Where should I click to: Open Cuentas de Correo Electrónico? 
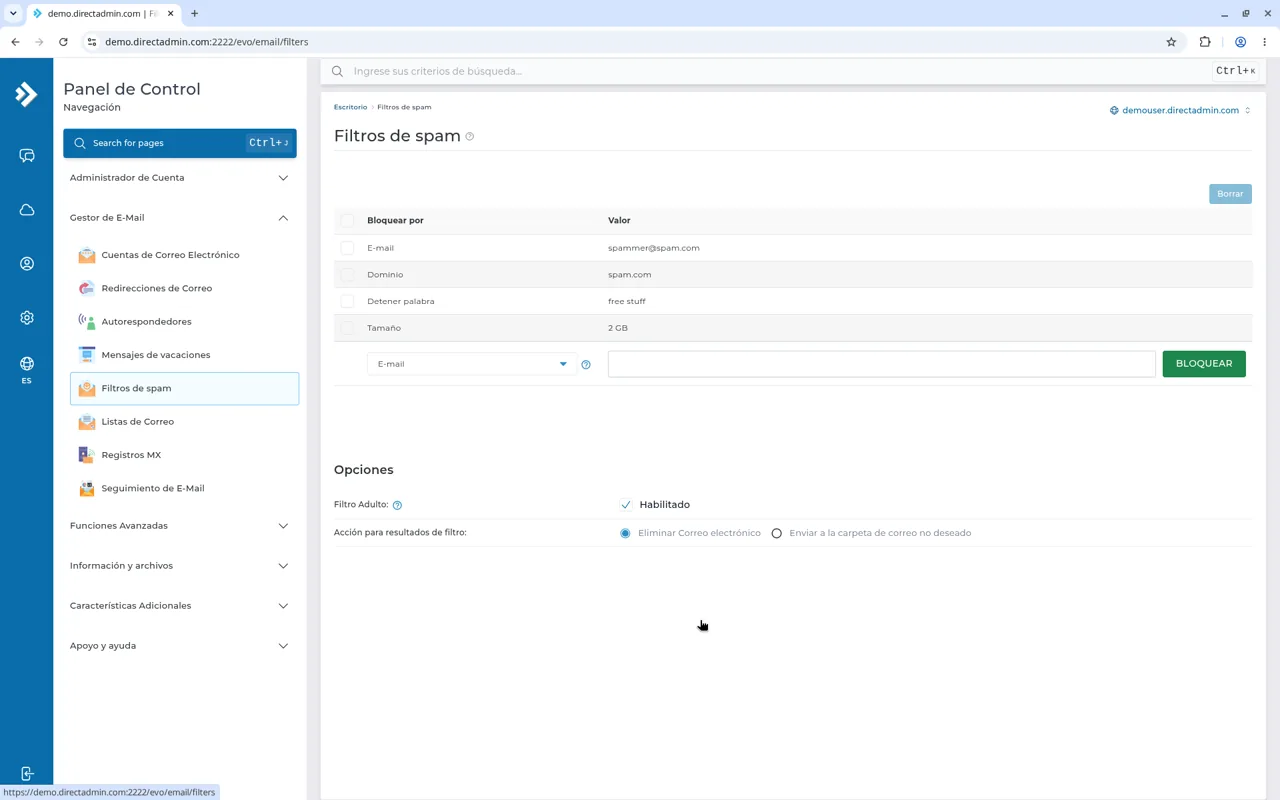pos(184,255)
